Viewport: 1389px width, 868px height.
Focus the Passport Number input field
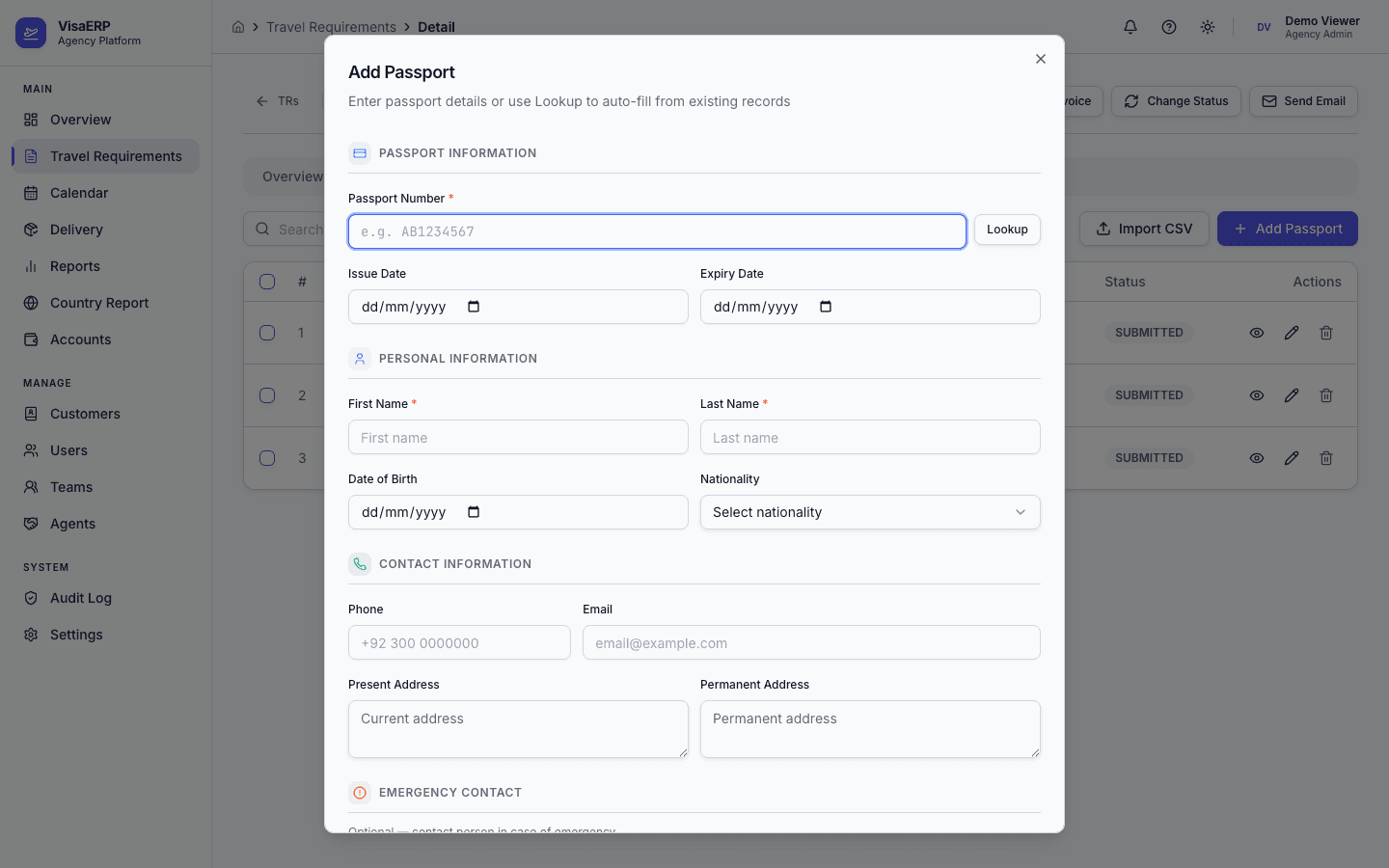[657, 231]
